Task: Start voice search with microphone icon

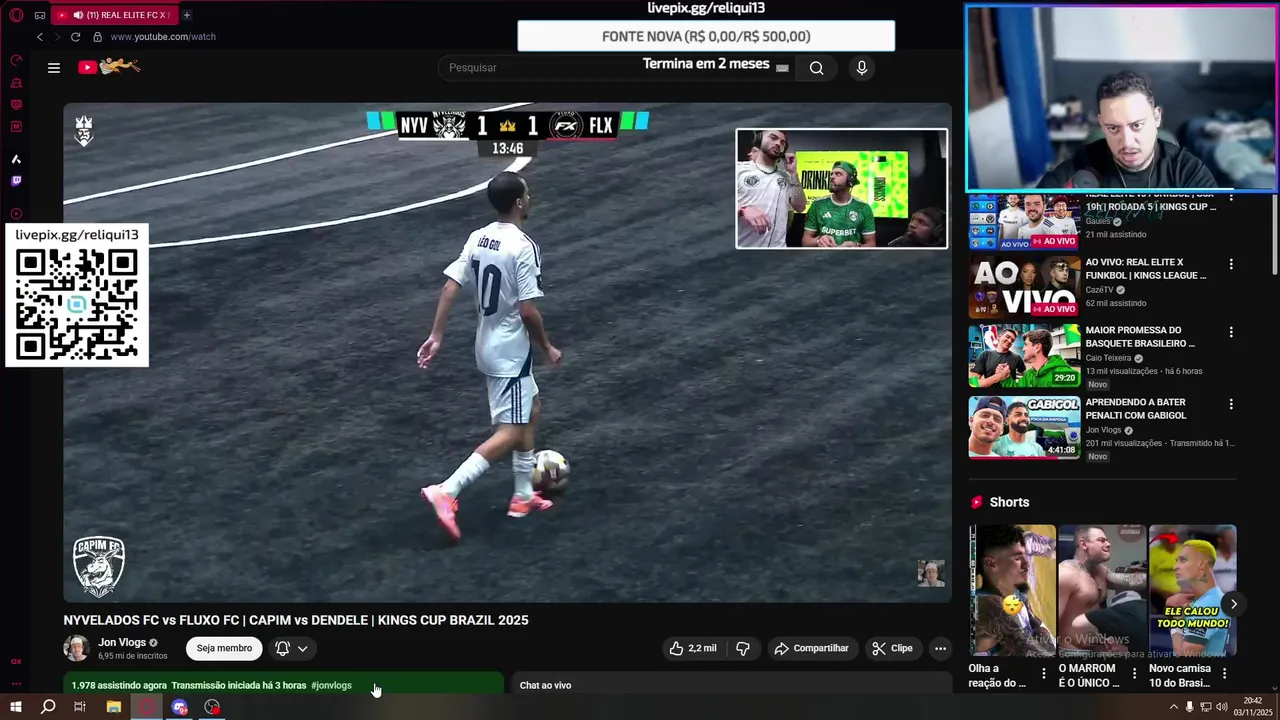Action: pos(862,68)
